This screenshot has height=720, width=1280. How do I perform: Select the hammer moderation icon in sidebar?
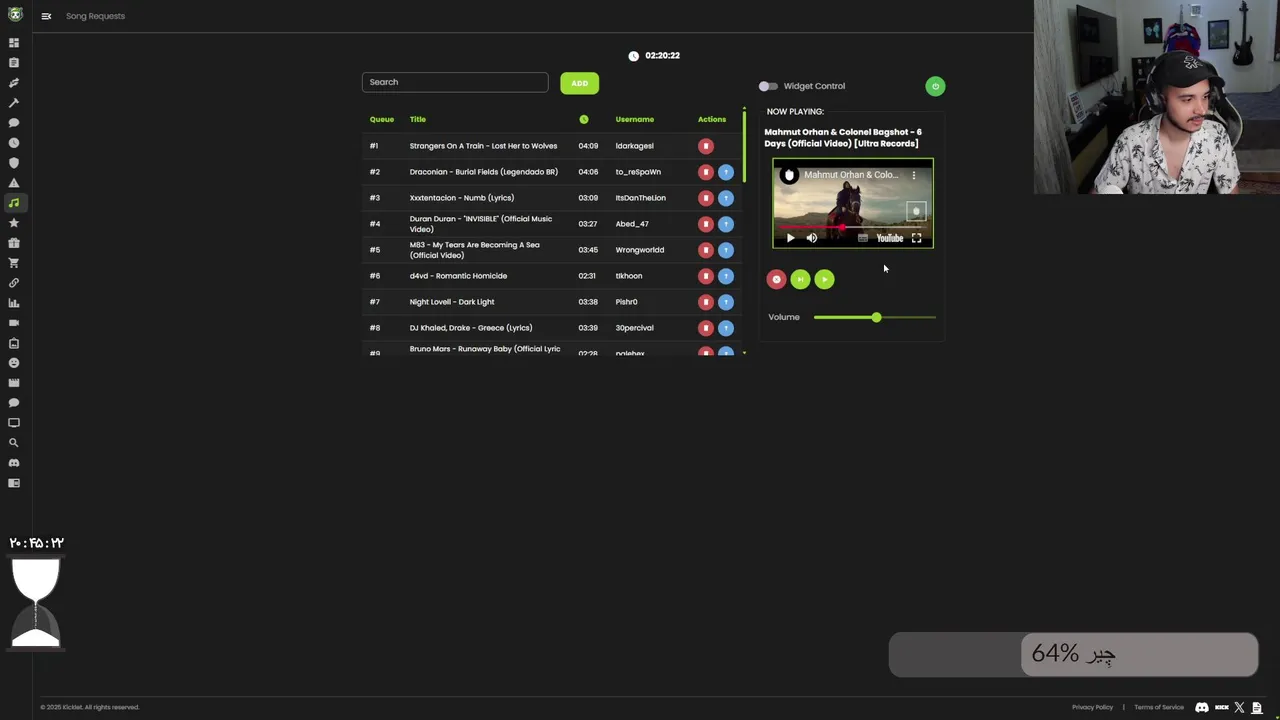pyautogui.click(x=14, y=103)
